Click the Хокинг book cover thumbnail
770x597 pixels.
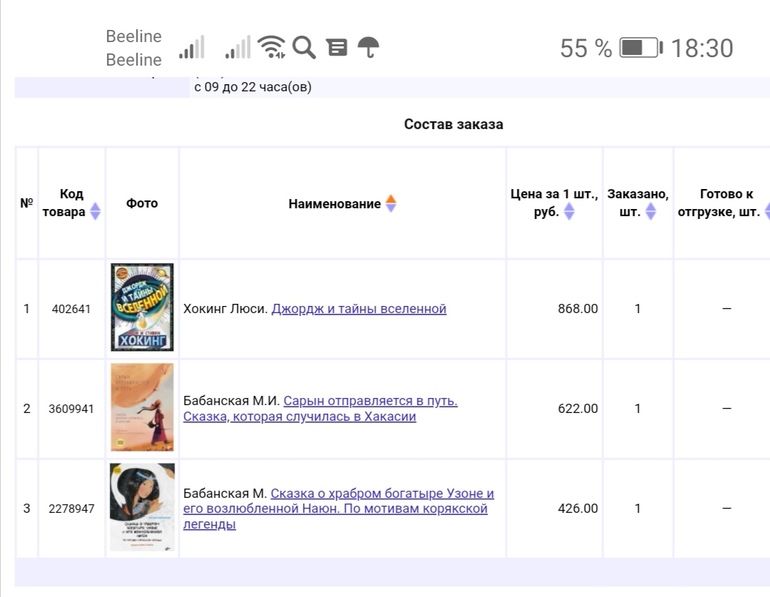point(142,308)
